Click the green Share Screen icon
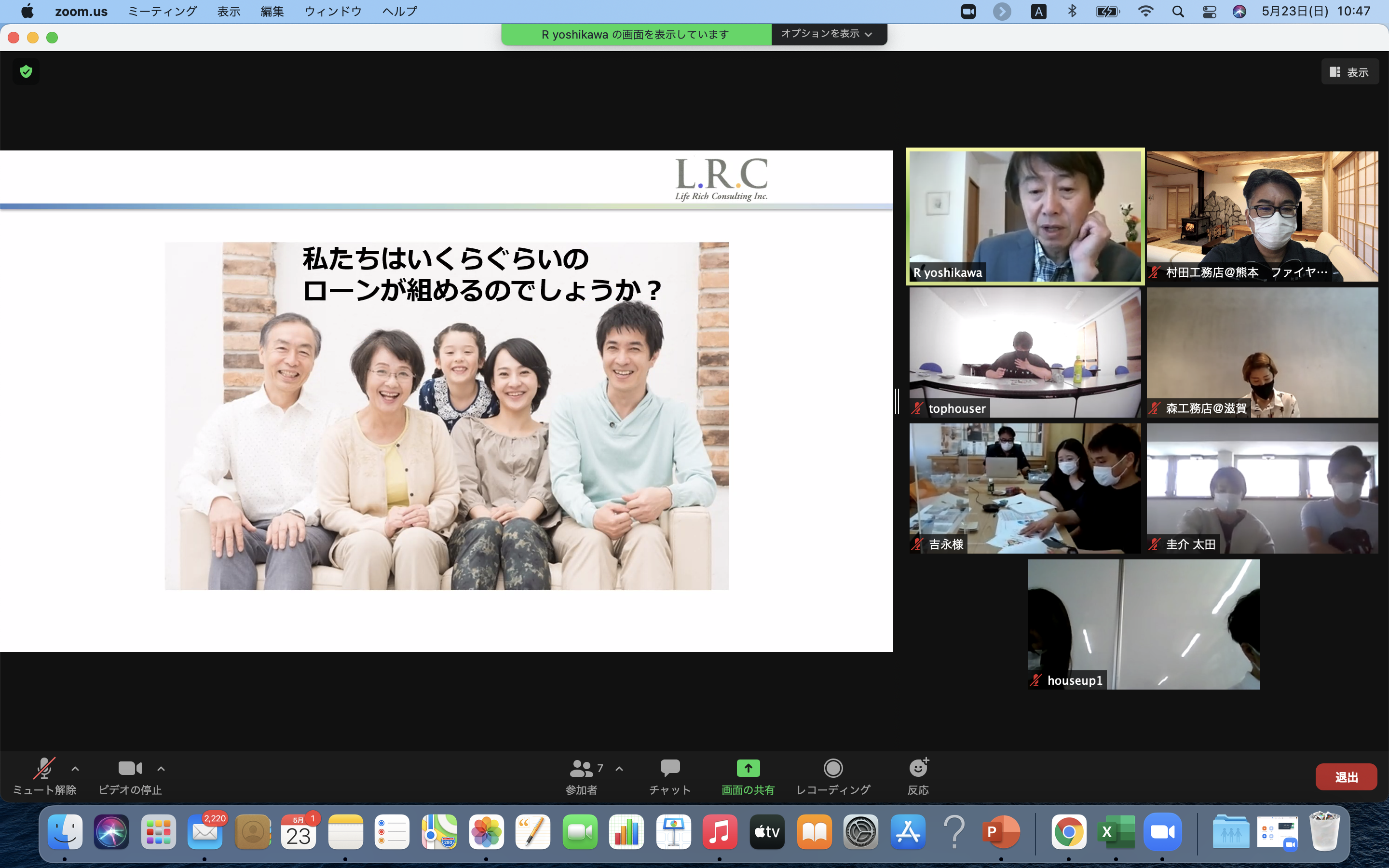 [748, 768]
